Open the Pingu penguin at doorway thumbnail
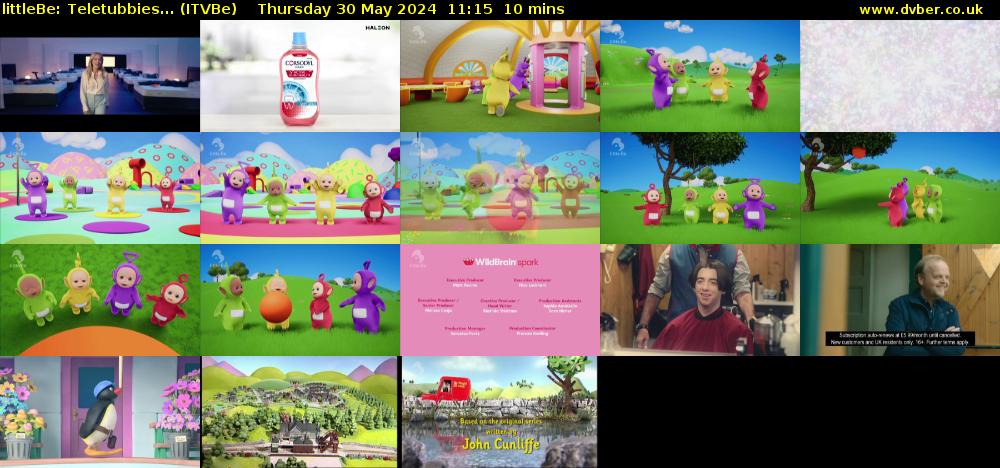 [100, 412]
